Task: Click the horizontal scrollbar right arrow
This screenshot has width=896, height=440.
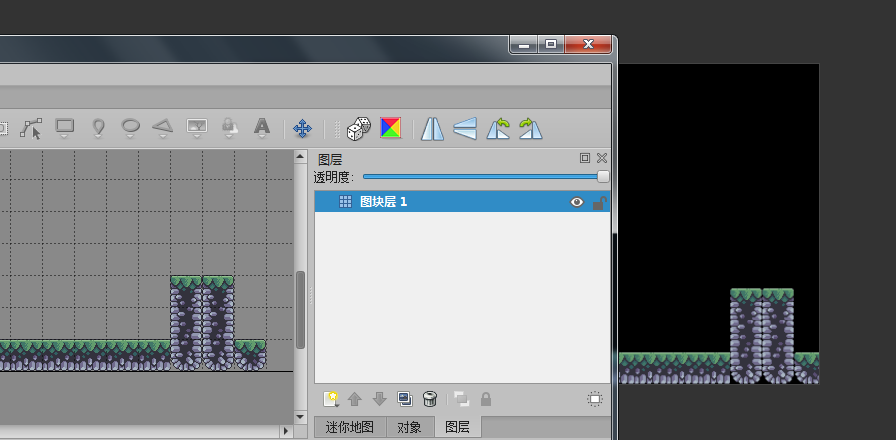Action: tap(286, 431)
